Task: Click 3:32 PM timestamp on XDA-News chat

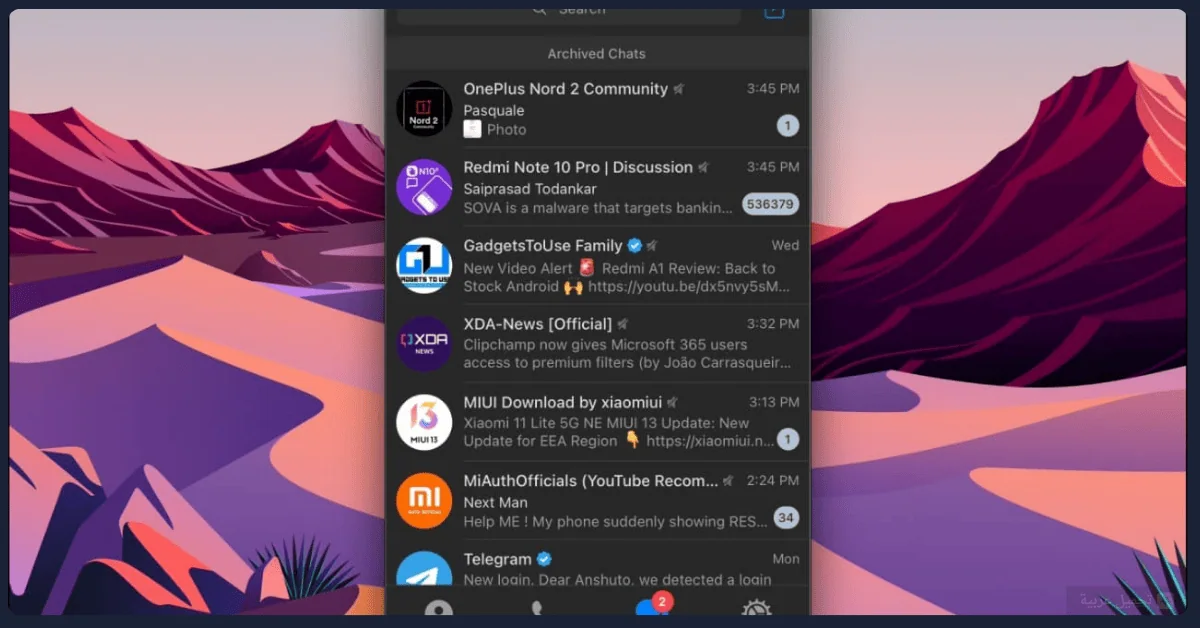Action: point(773,324)
